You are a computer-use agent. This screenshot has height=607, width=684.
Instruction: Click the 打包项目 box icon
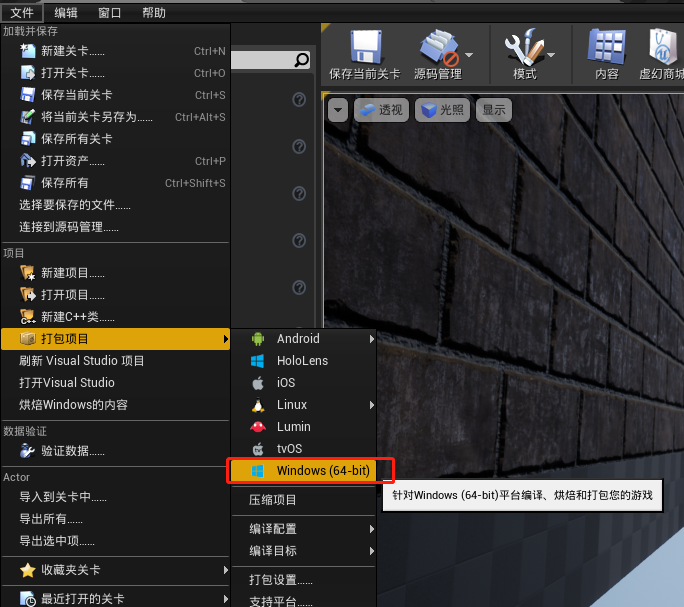(28, 339)
